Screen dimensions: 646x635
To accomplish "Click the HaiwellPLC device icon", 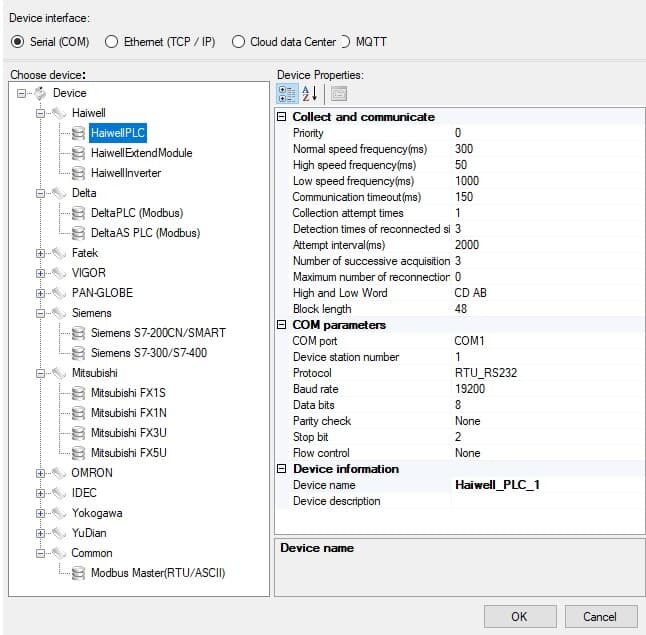I will pyautogui.click(x=78, y=133).
